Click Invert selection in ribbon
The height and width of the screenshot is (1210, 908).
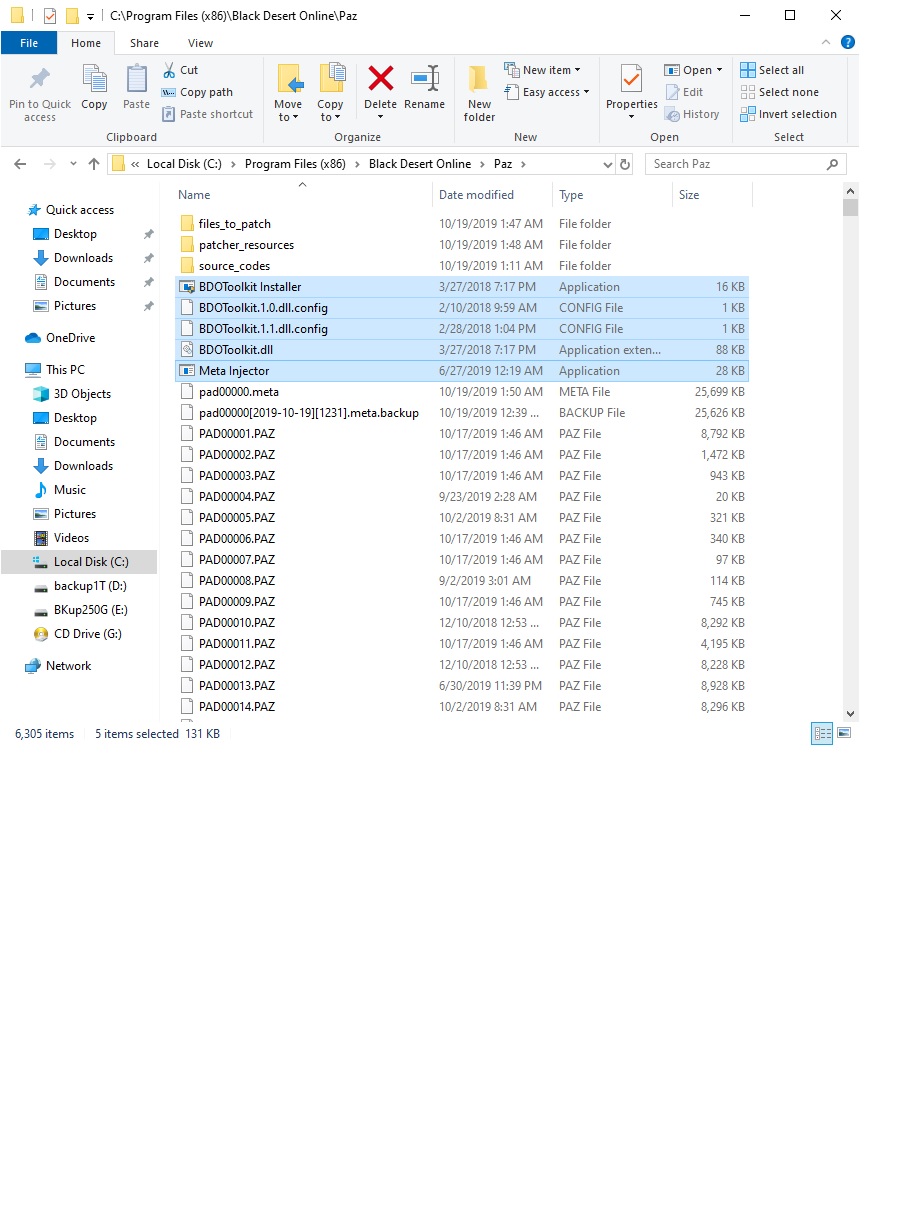coord(789,114)
